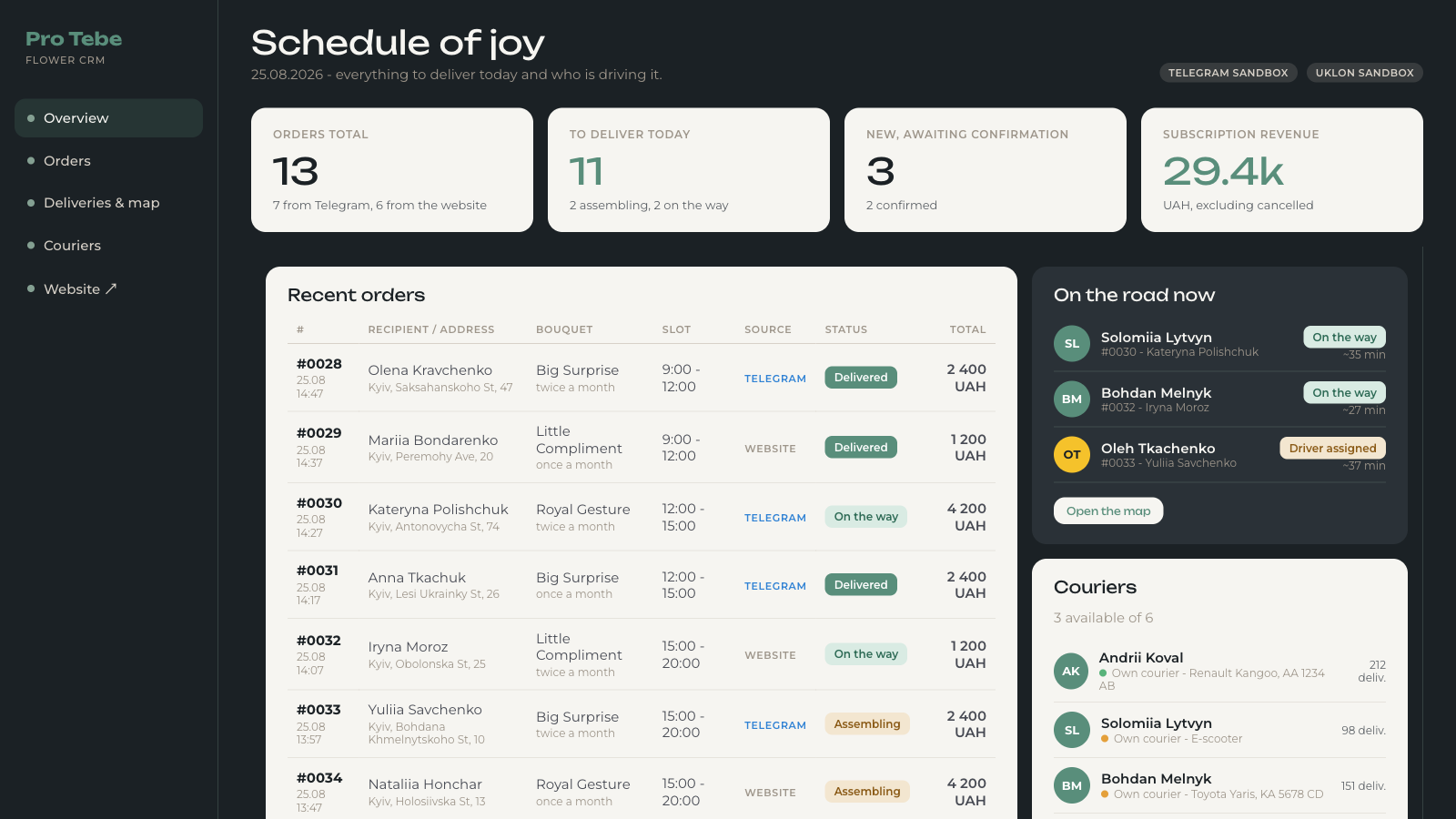Click recipient Mariia Bondarenko
Screen dimensions: 1456x819
coord(433,440)
